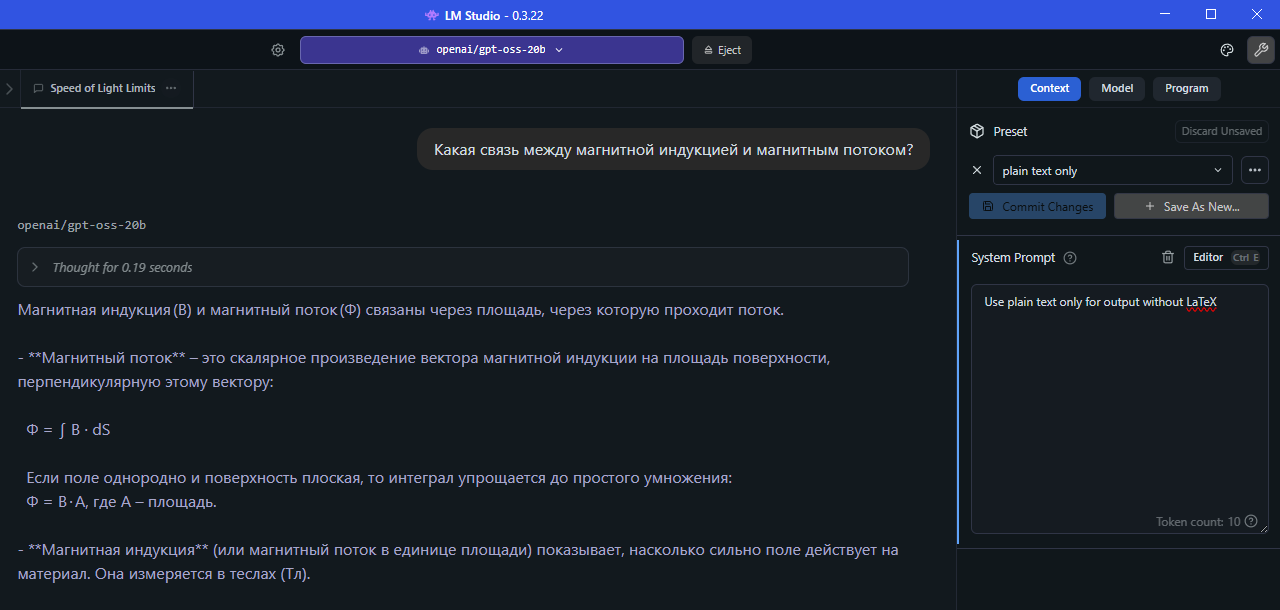
Task: Switch to the Context tab
Action: (x=1049, y=88)
